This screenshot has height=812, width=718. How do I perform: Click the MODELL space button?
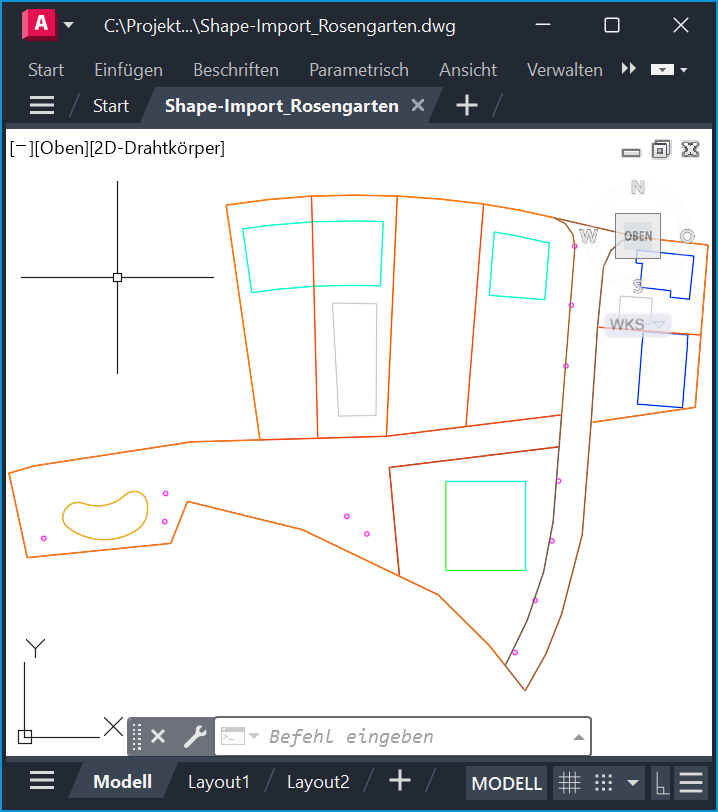(x=506, y=783)
